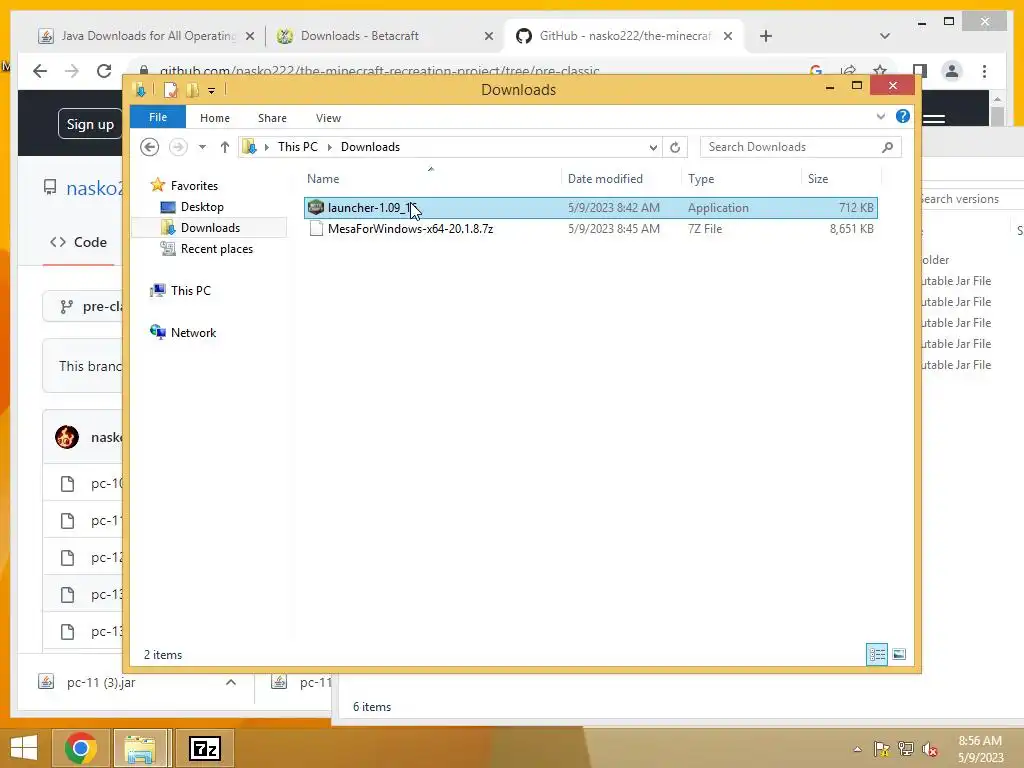This screenshot has width=1024, height=768.
Task: Click the Explorer Back navigation arrow
Action: tap(150, 147)
